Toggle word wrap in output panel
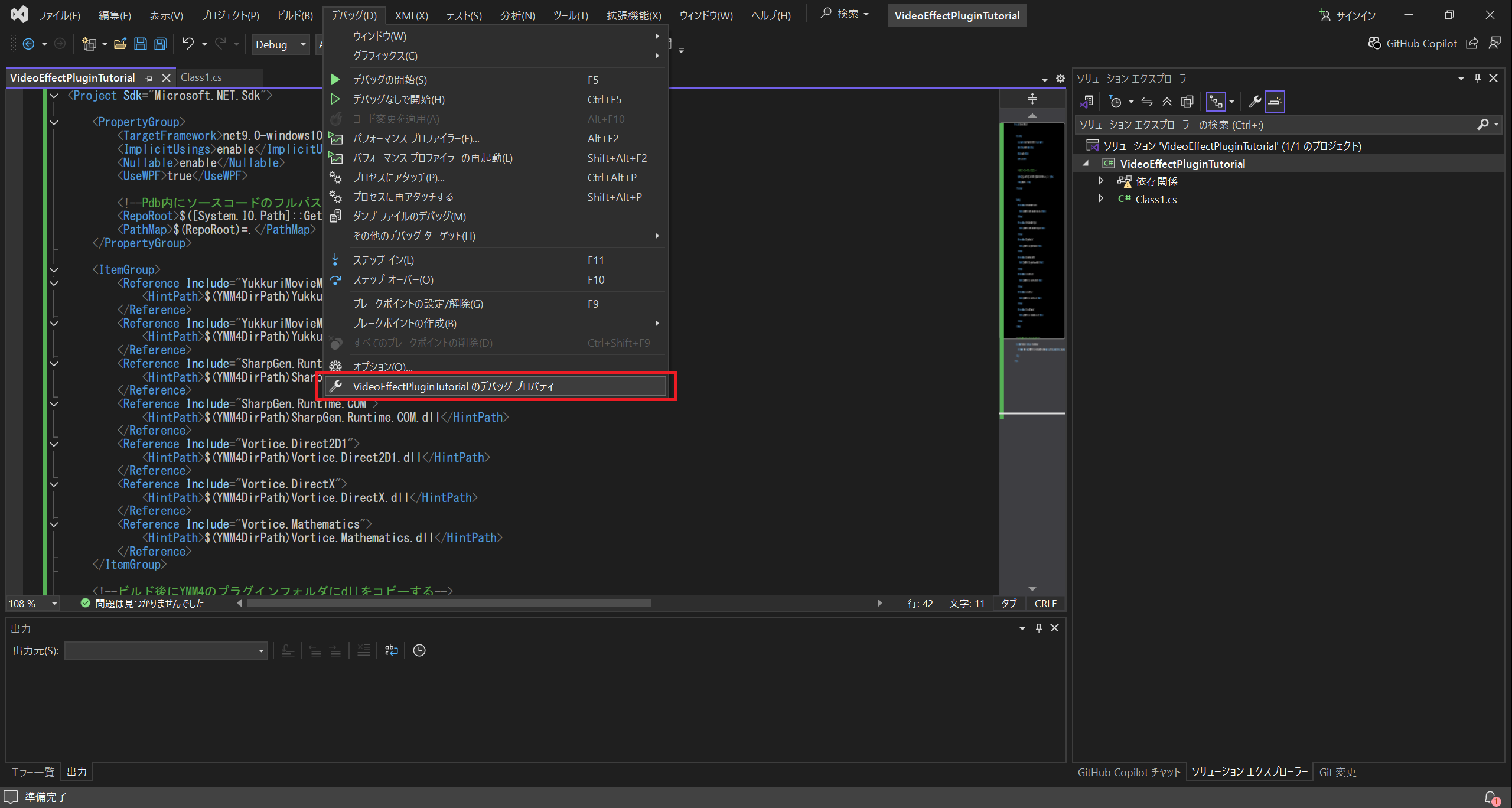 click(391, 650)
